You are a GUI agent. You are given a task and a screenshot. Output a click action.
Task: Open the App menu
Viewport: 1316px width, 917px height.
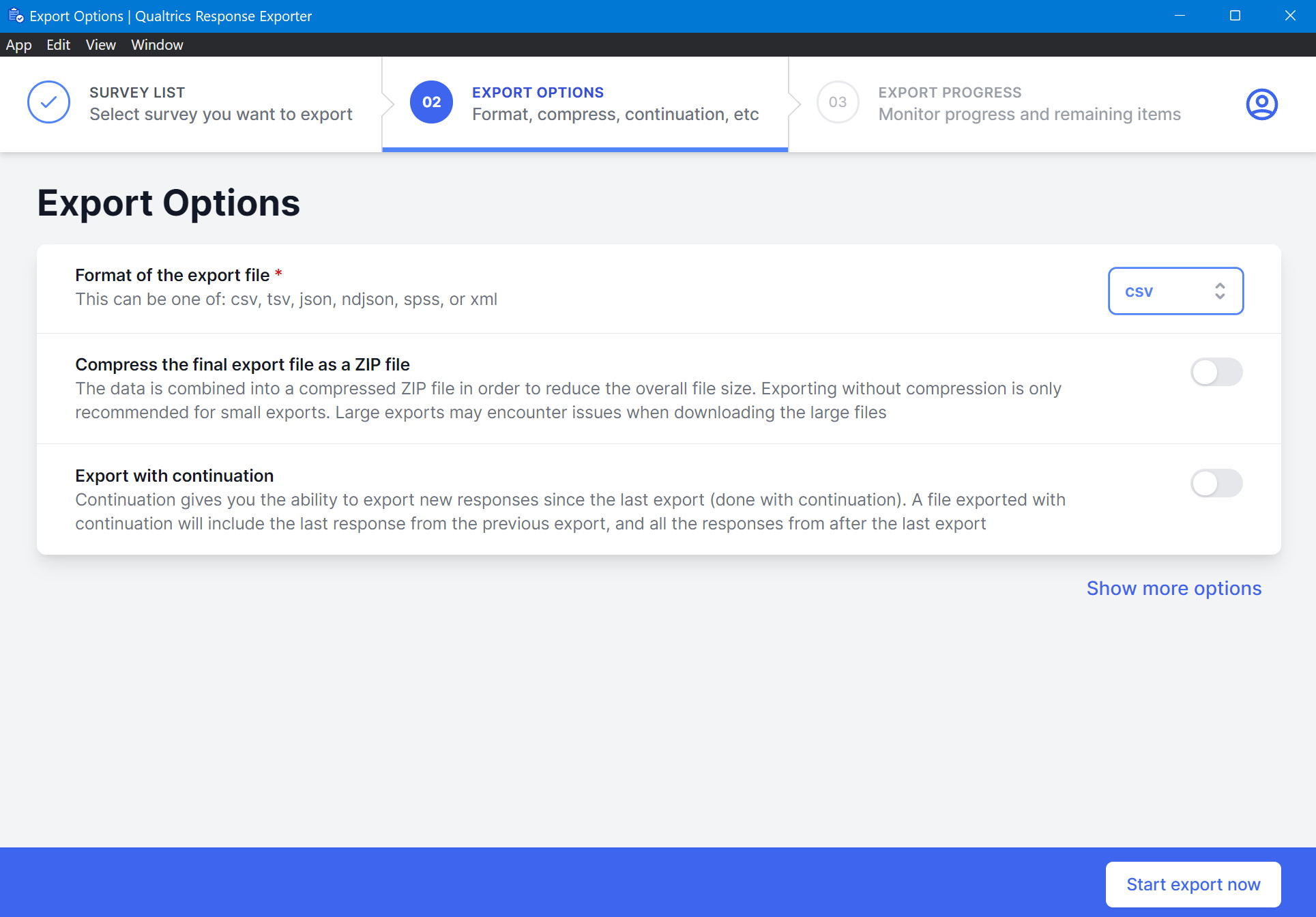[x=18, y=45]
